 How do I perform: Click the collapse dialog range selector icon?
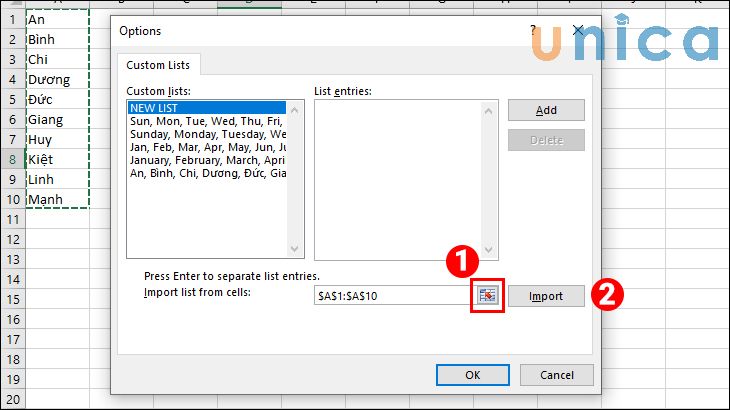(487, 295)
